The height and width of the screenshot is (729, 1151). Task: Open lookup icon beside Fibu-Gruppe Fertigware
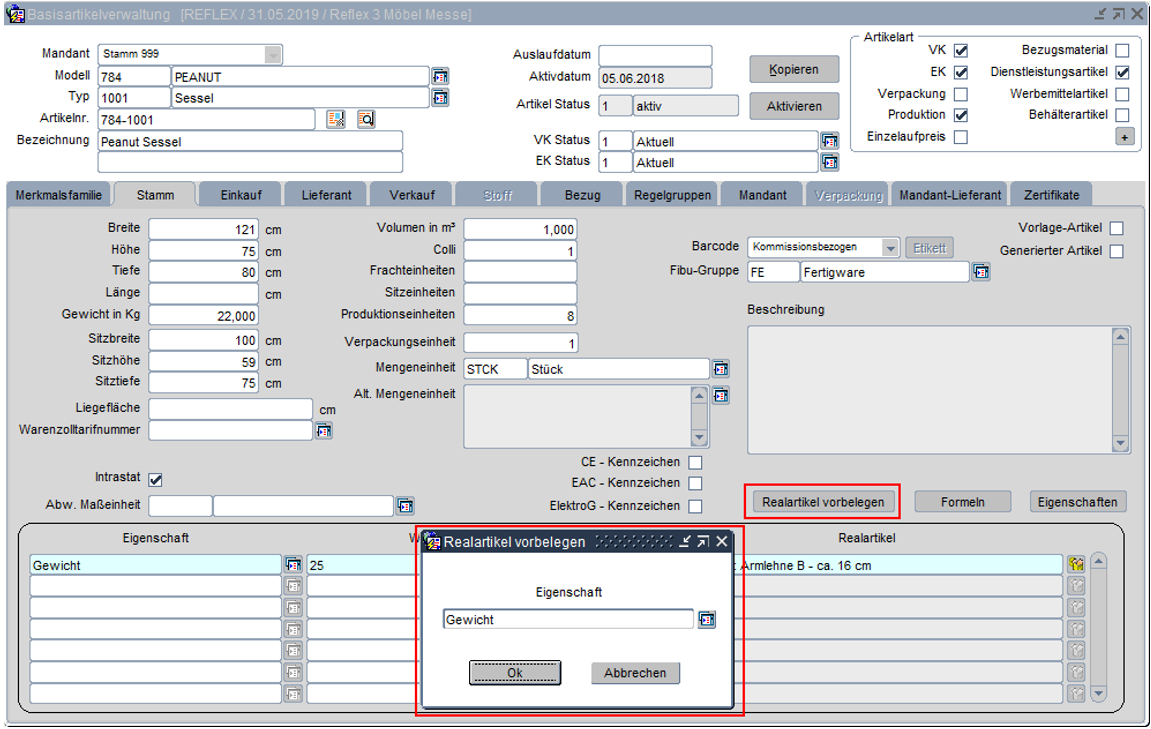(981, 272)
